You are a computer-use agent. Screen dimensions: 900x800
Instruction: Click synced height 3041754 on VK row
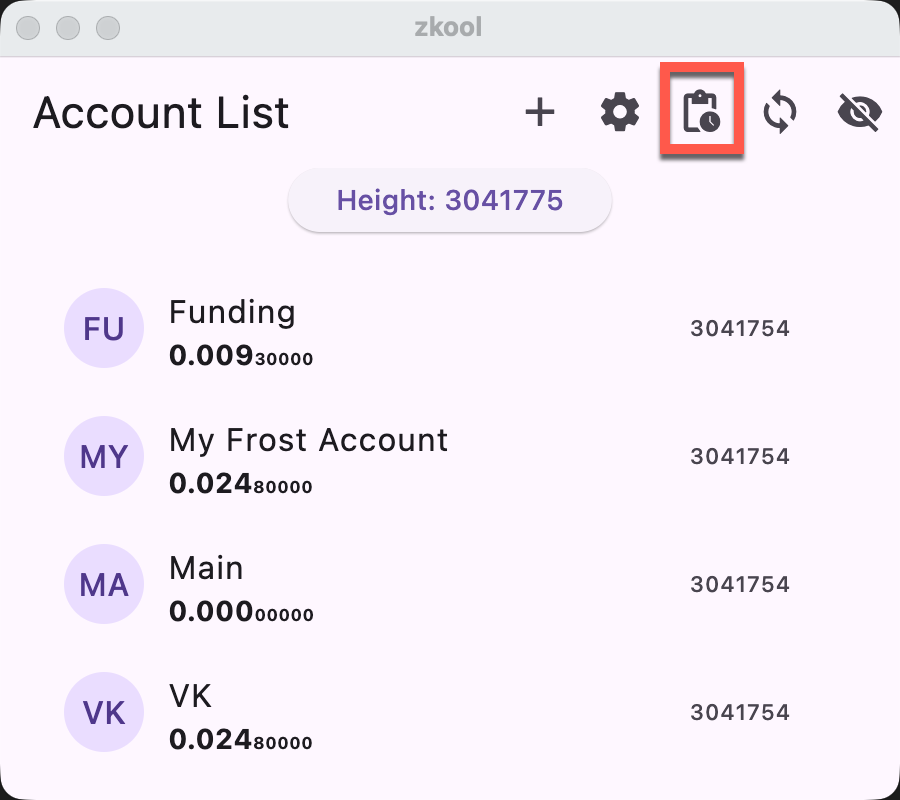[740, 713]
